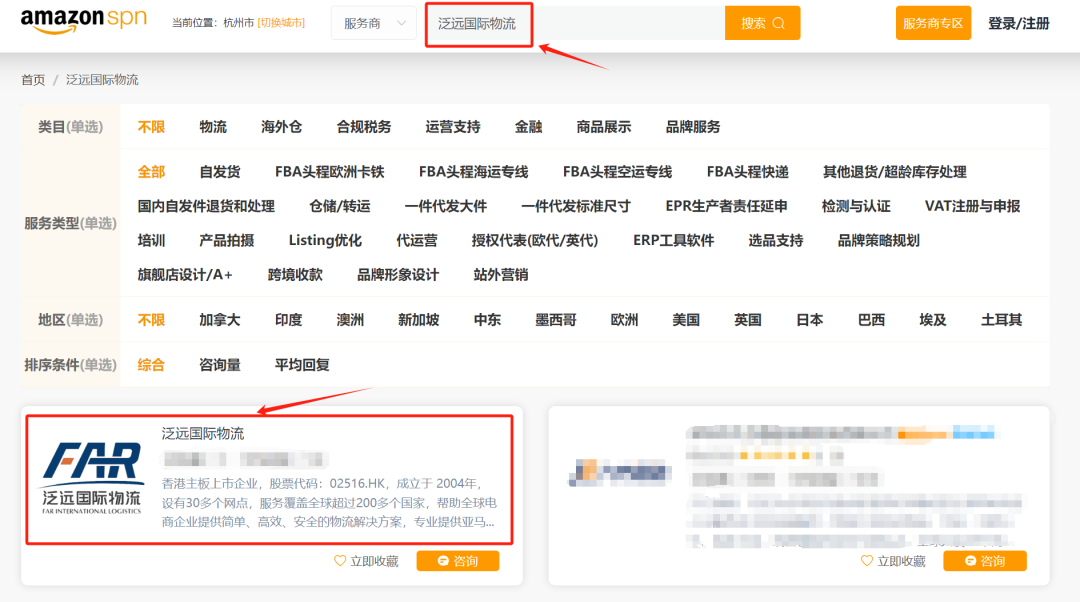Click the Amazon SPN logo
Viewport: 1080px width, 602px height.
[x=85, y=22]
